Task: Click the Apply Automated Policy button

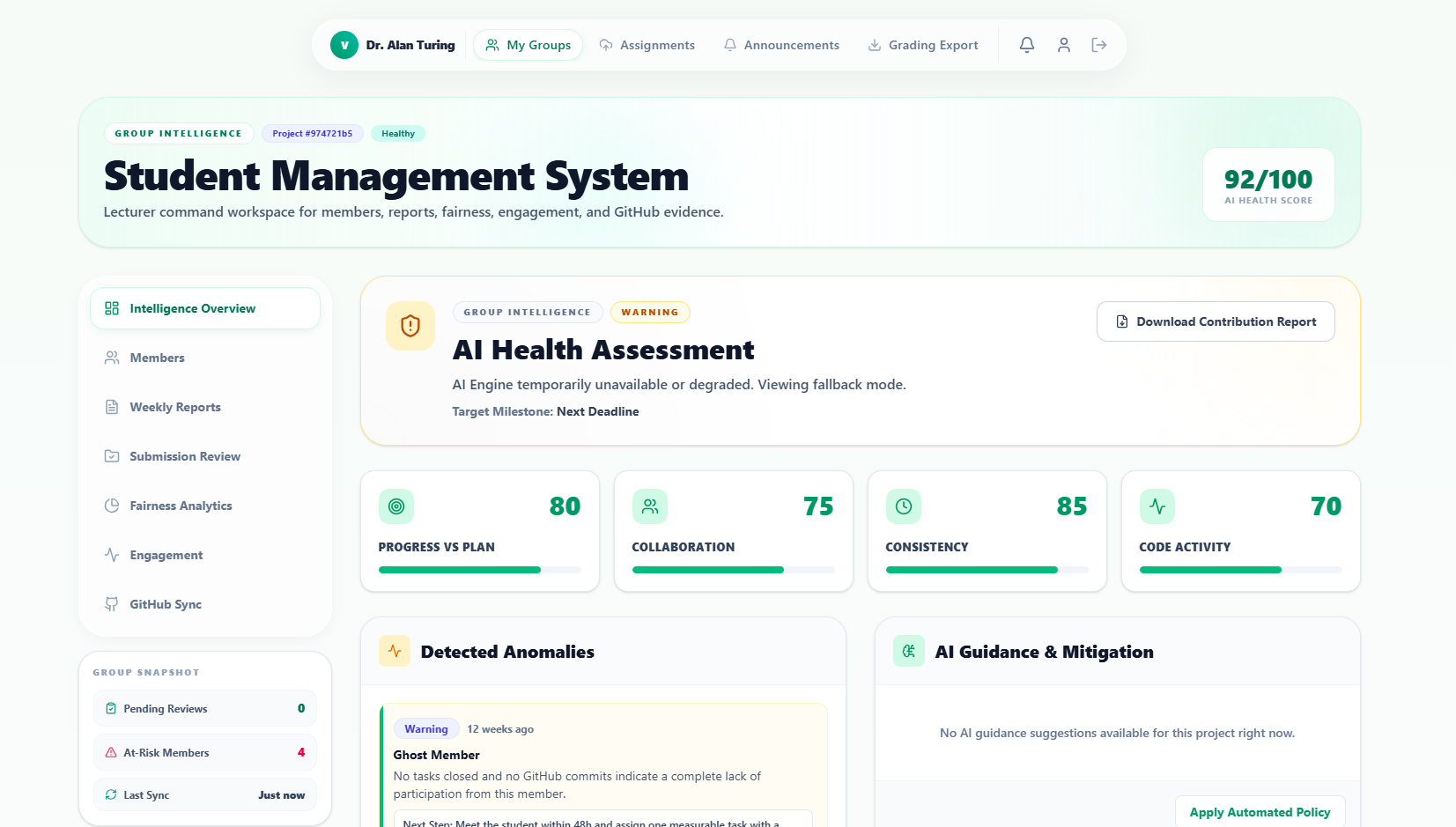Action: (1260, 812)
